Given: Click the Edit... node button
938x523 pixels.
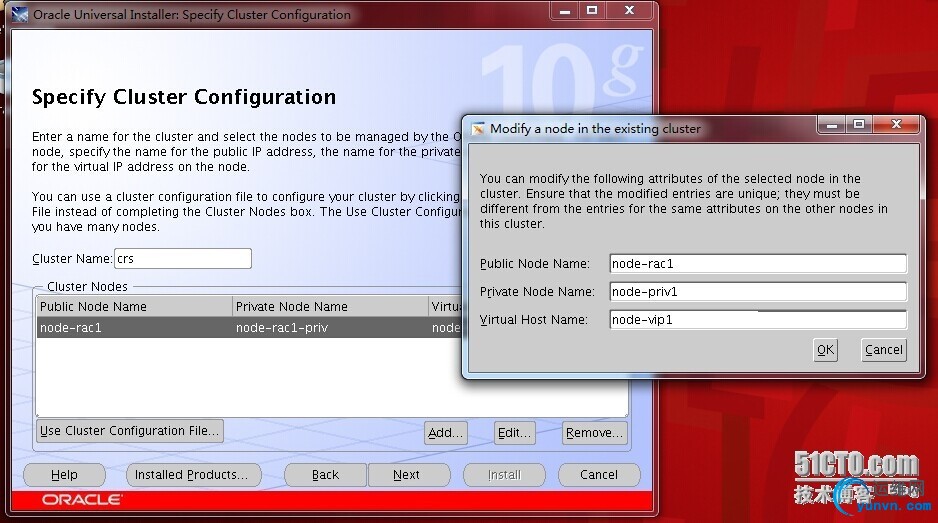Looking at the screenshot, I should 514,433.
